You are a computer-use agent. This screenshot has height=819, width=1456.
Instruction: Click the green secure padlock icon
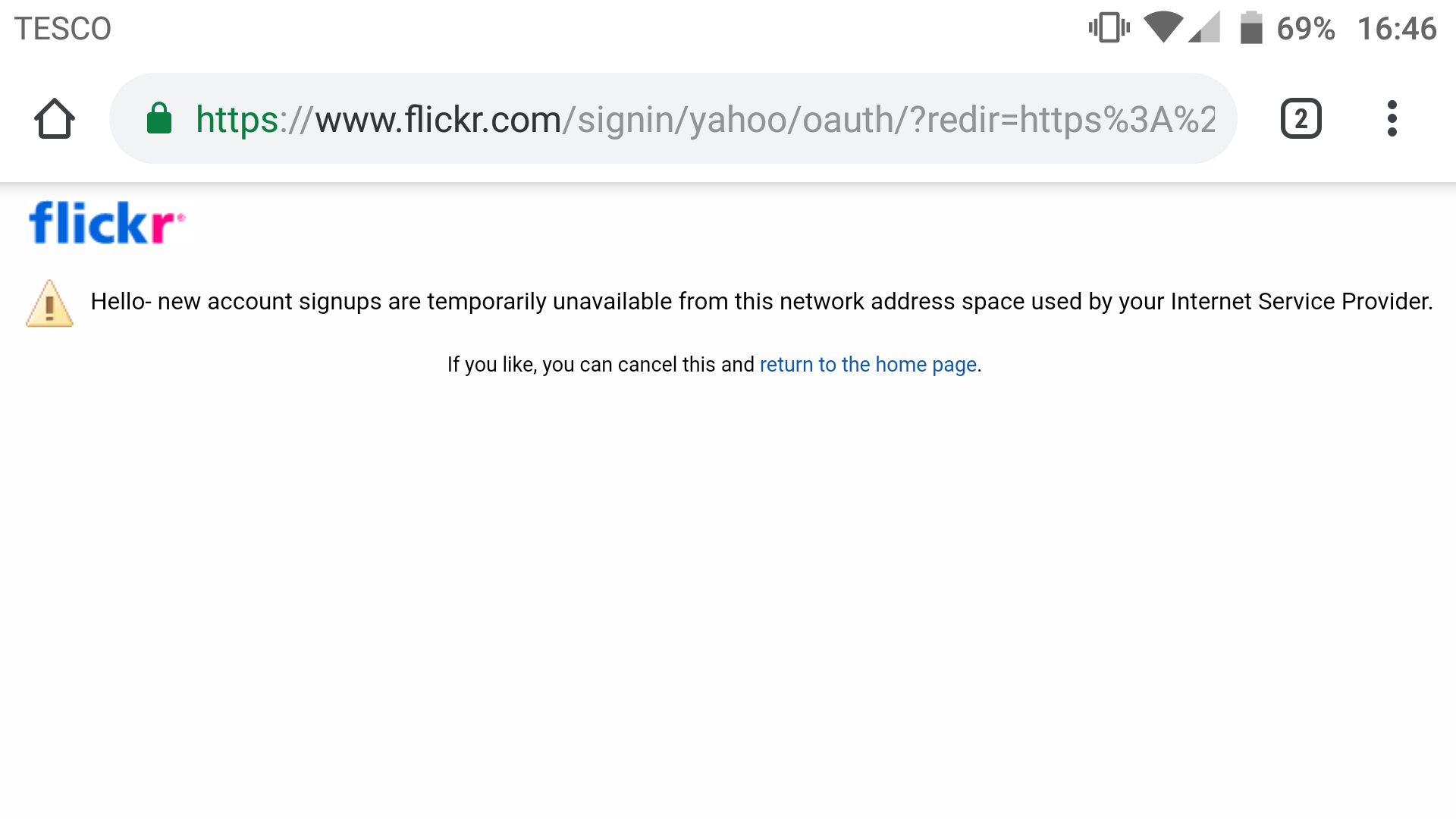click(x=159, y=119)
